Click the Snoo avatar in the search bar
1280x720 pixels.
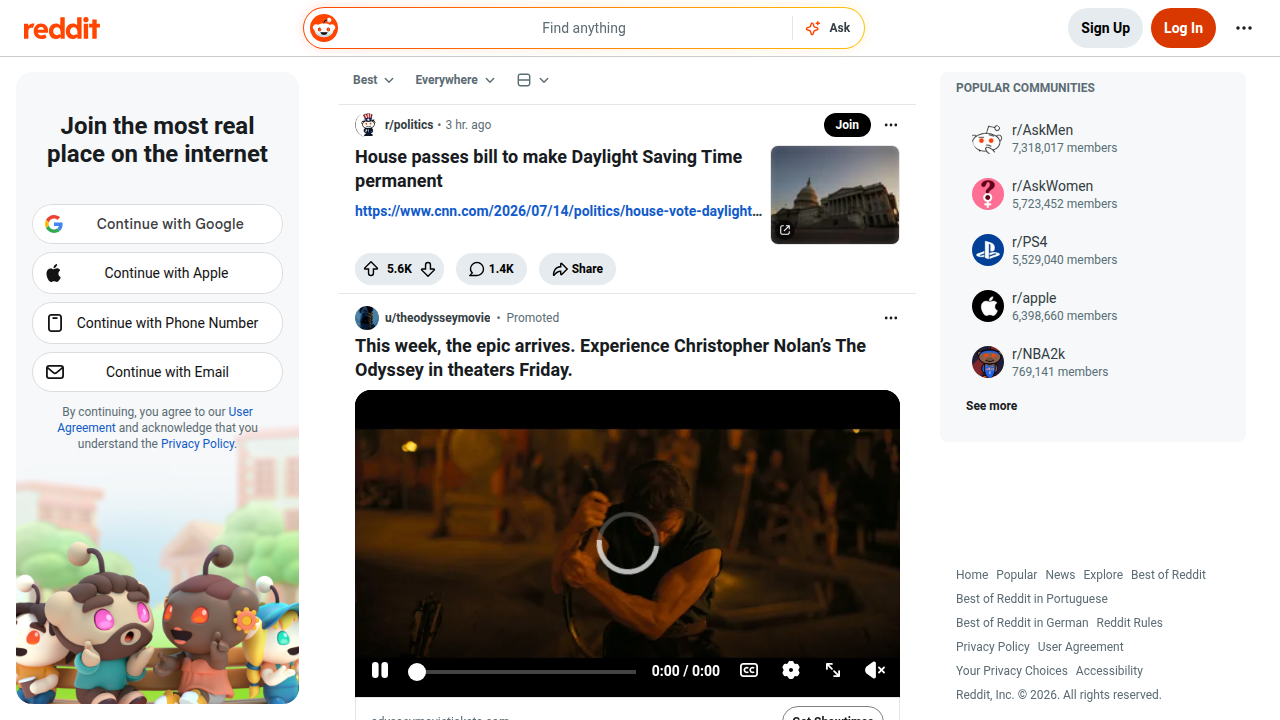[x=323, y=28]
